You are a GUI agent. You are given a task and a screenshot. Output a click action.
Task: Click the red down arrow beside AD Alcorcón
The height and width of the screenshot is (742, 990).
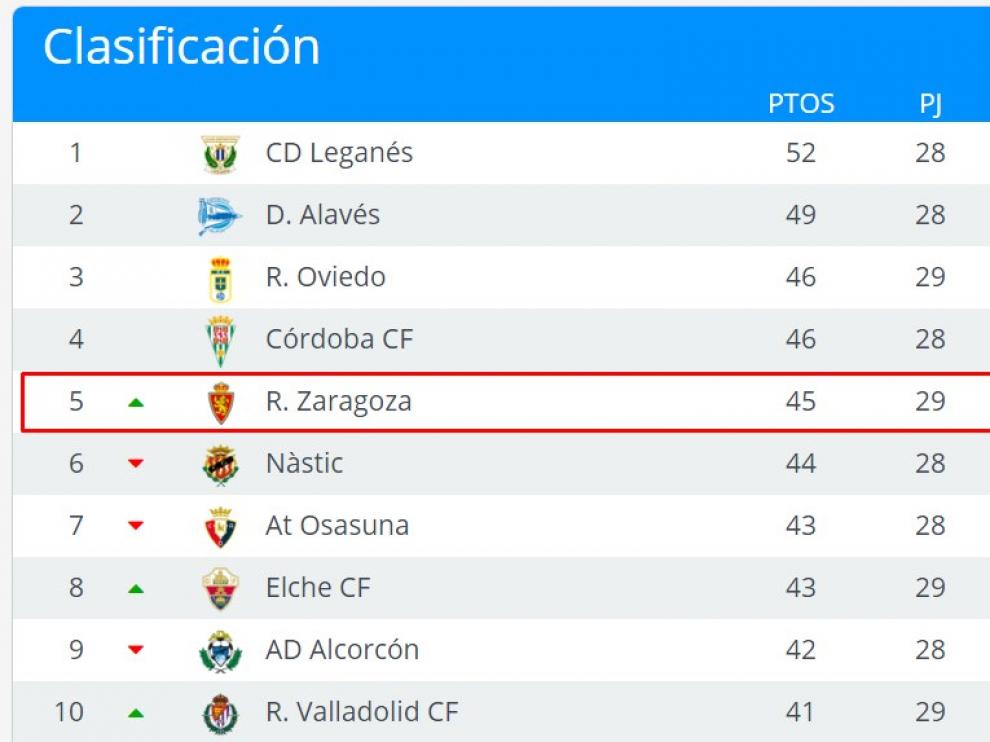pyautogui.click(x=136, y=649)
